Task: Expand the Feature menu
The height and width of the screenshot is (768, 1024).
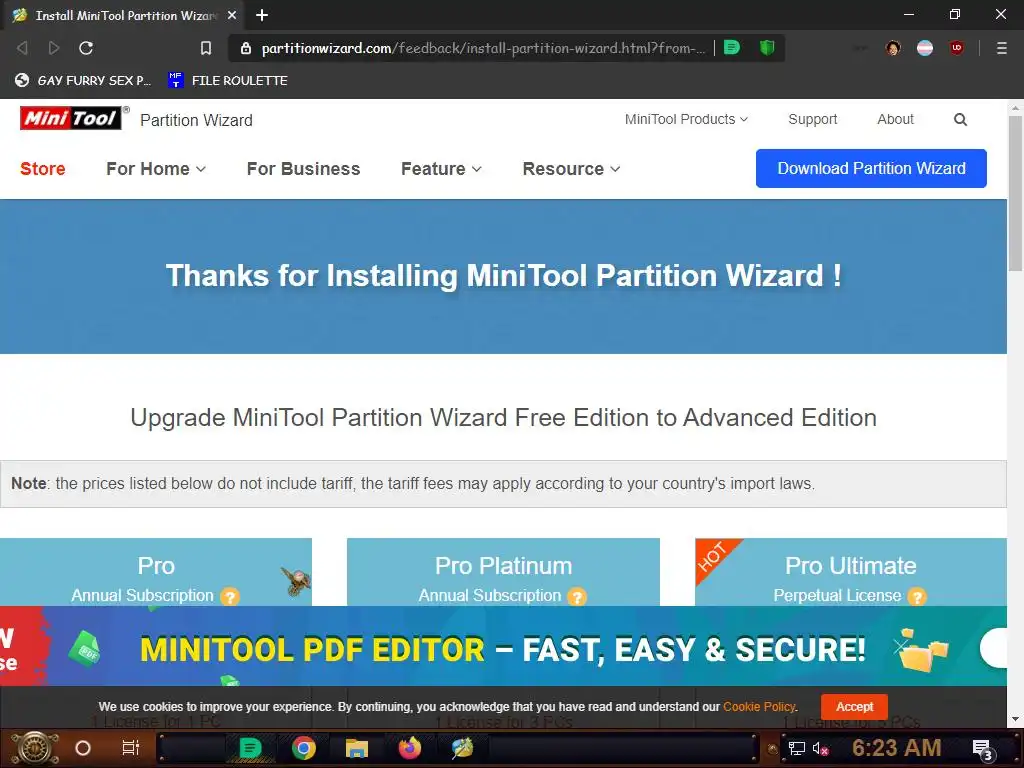Action: coord(441,168)
